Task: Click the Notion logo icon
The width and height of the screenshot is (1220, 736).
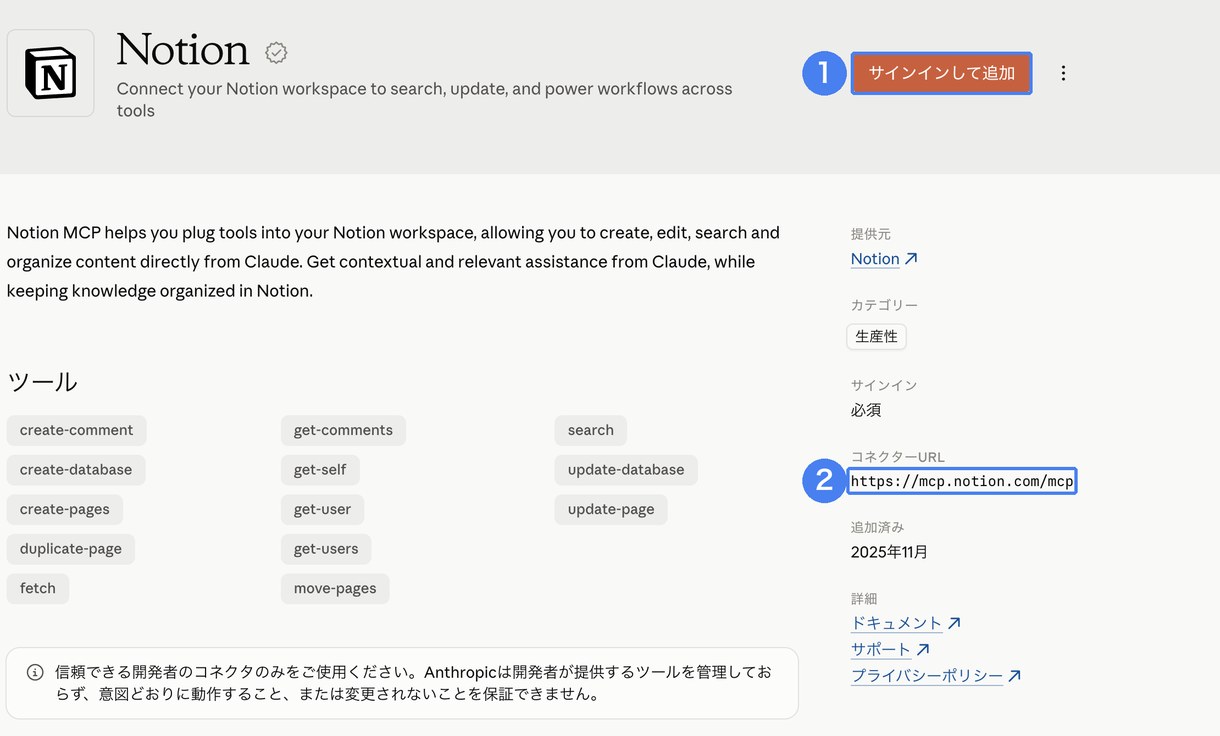Action: [51, 73]
